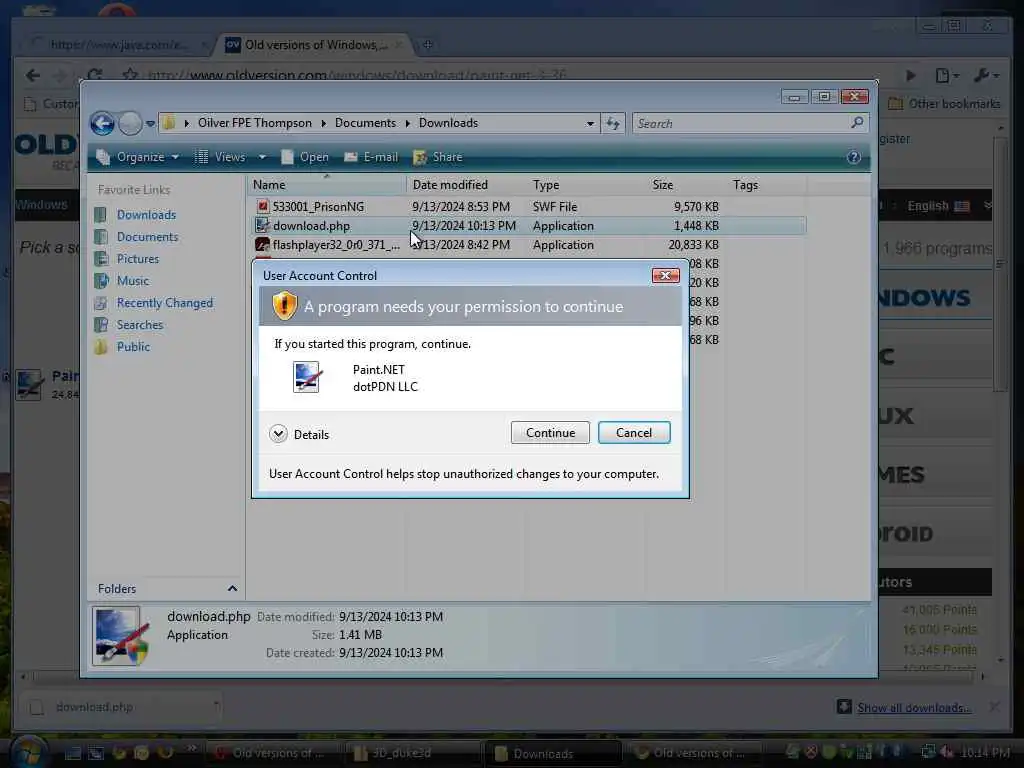Sort by Type column header

pos(586,185)
